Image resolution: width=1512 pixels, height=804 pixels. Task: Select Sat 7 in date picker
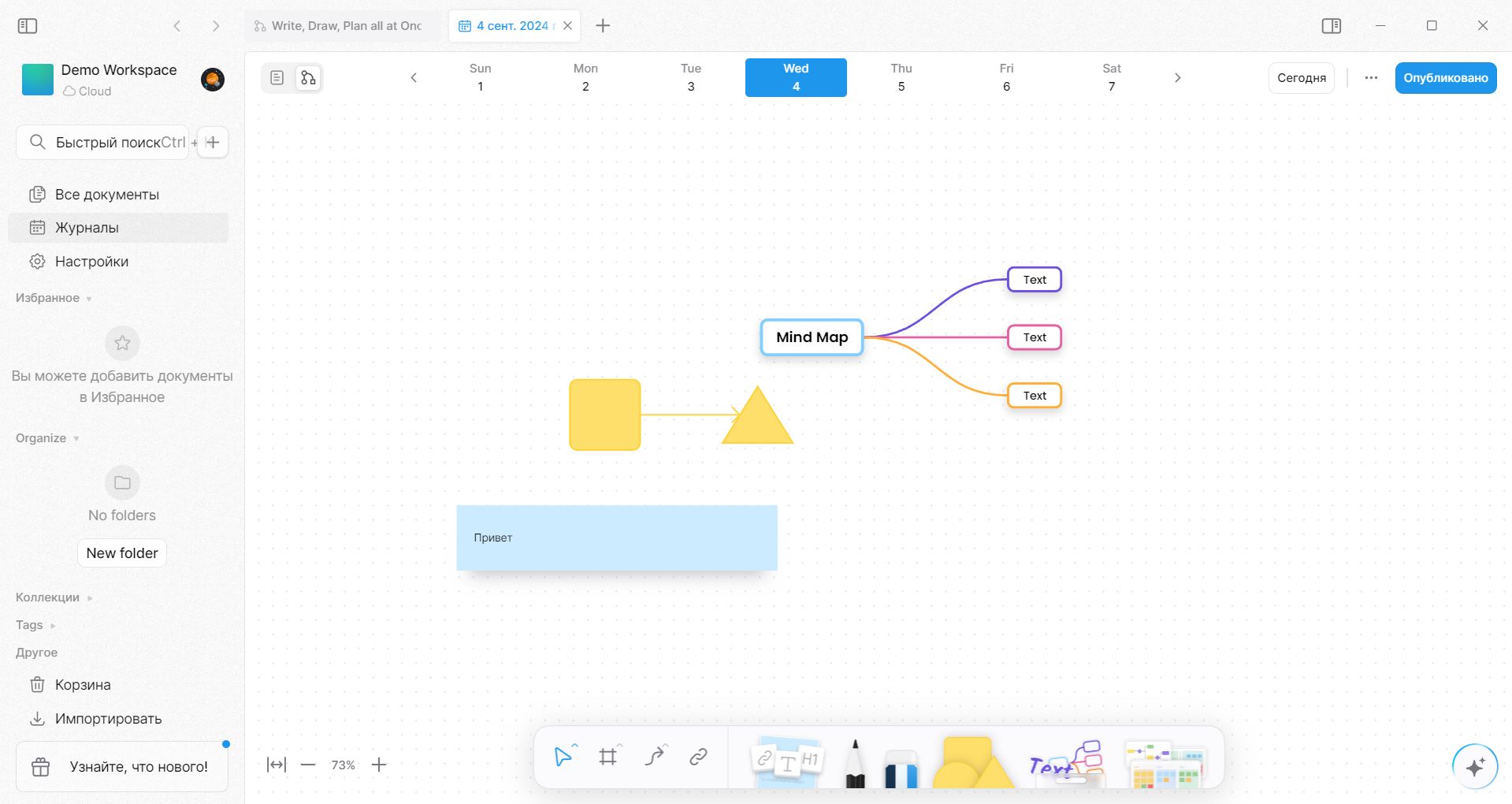pyautogui.click(x=1112, y=78)
